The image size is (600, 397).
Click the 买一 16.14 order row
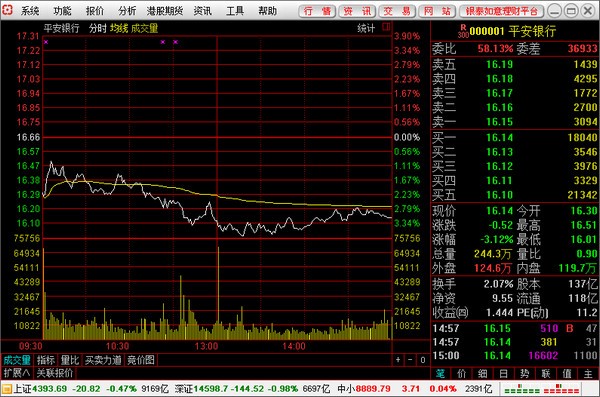pos(515,137)
